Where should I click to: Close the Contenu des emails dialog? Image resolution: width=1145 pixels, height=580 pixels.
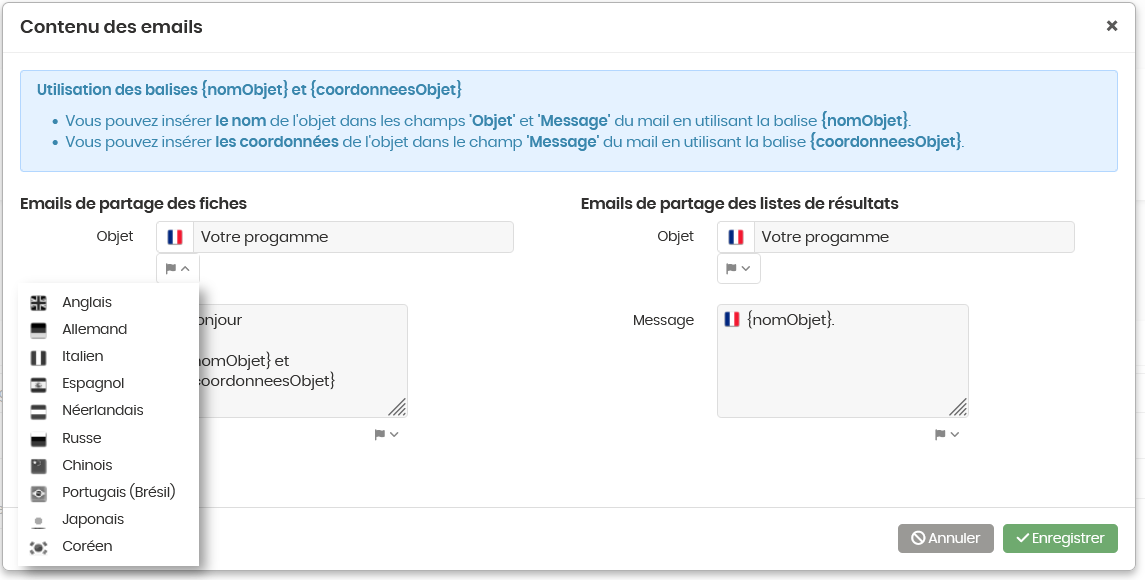[1111, 26]
